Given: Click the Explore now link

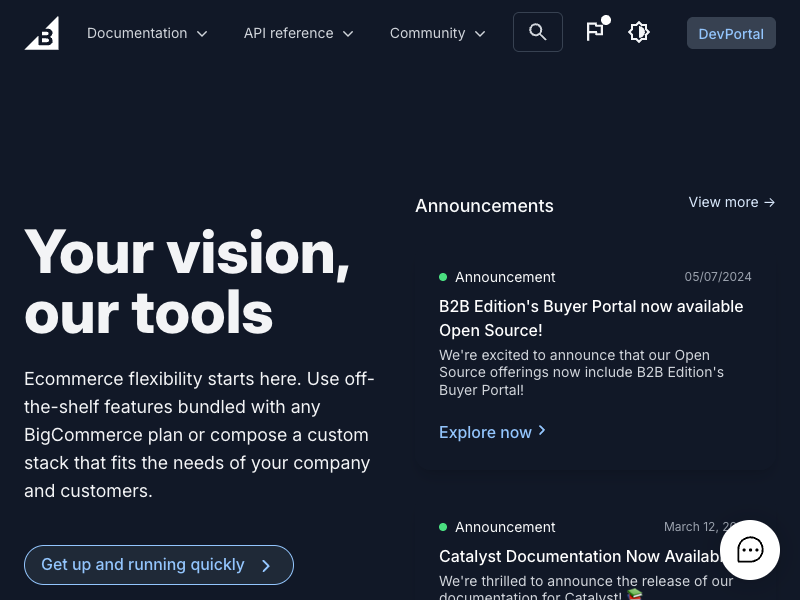Looking at the screenshot, I should 492,432.
